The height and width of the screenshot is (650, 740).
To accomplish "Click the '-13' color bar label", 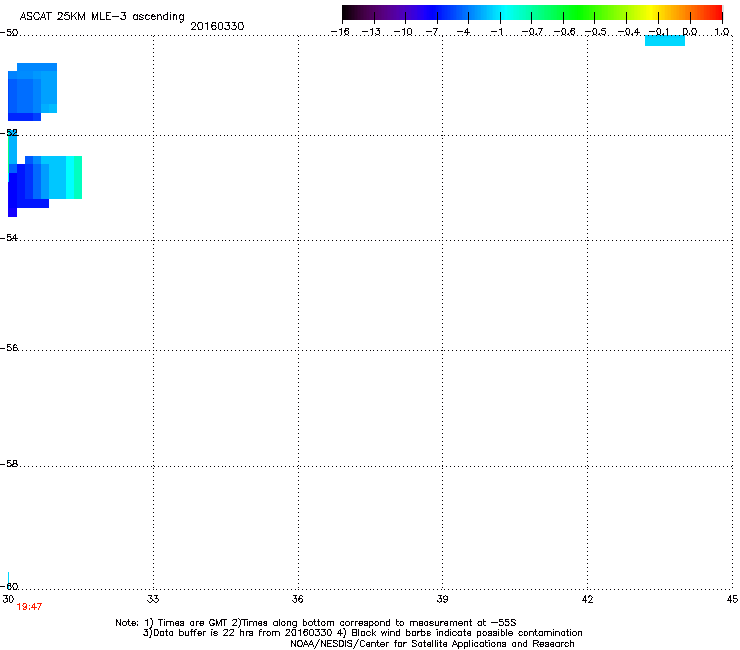I will tap(371, 32).
